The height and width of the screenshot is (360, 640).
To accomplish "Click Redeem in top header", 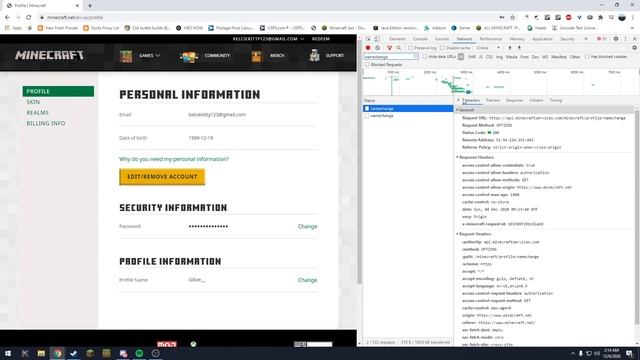I will point(321,39).
